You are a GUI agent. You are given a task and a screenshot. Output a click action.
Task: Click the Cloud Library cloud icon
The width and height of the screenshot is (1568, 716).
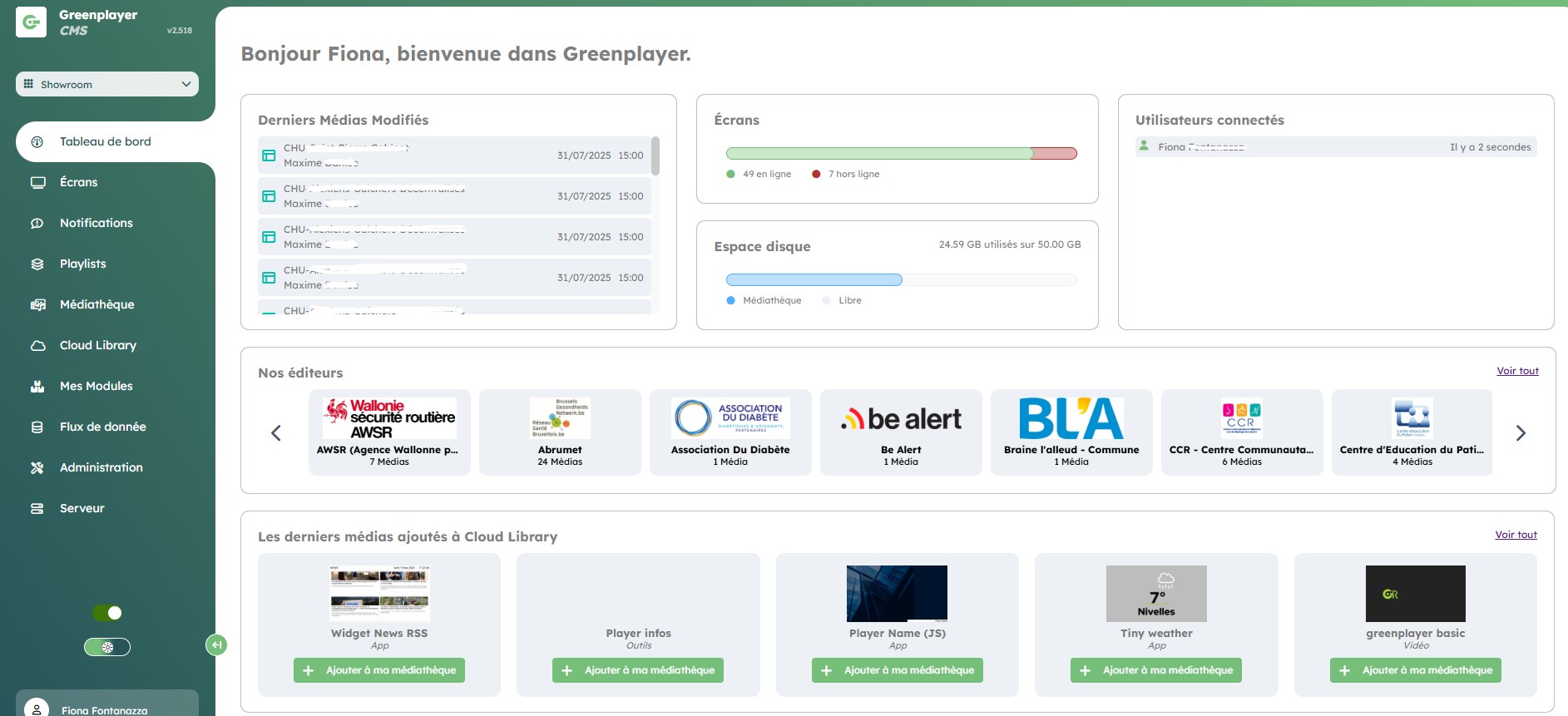point(37,345)
